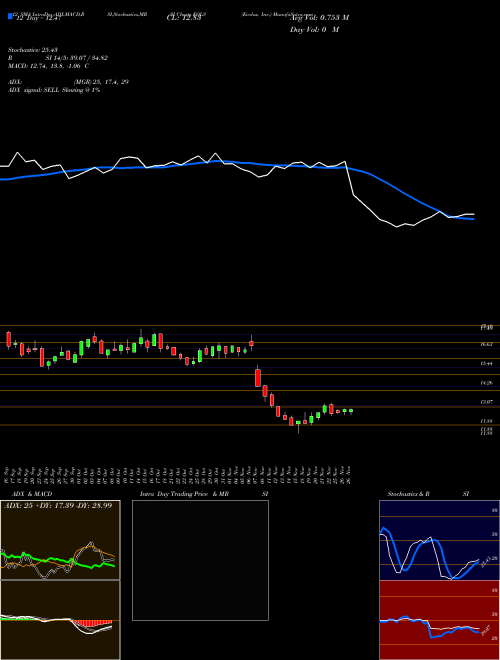Click the RSI 14/3 '39.07 / 34.82' value
500x660 pixels.
pos(90,58)
